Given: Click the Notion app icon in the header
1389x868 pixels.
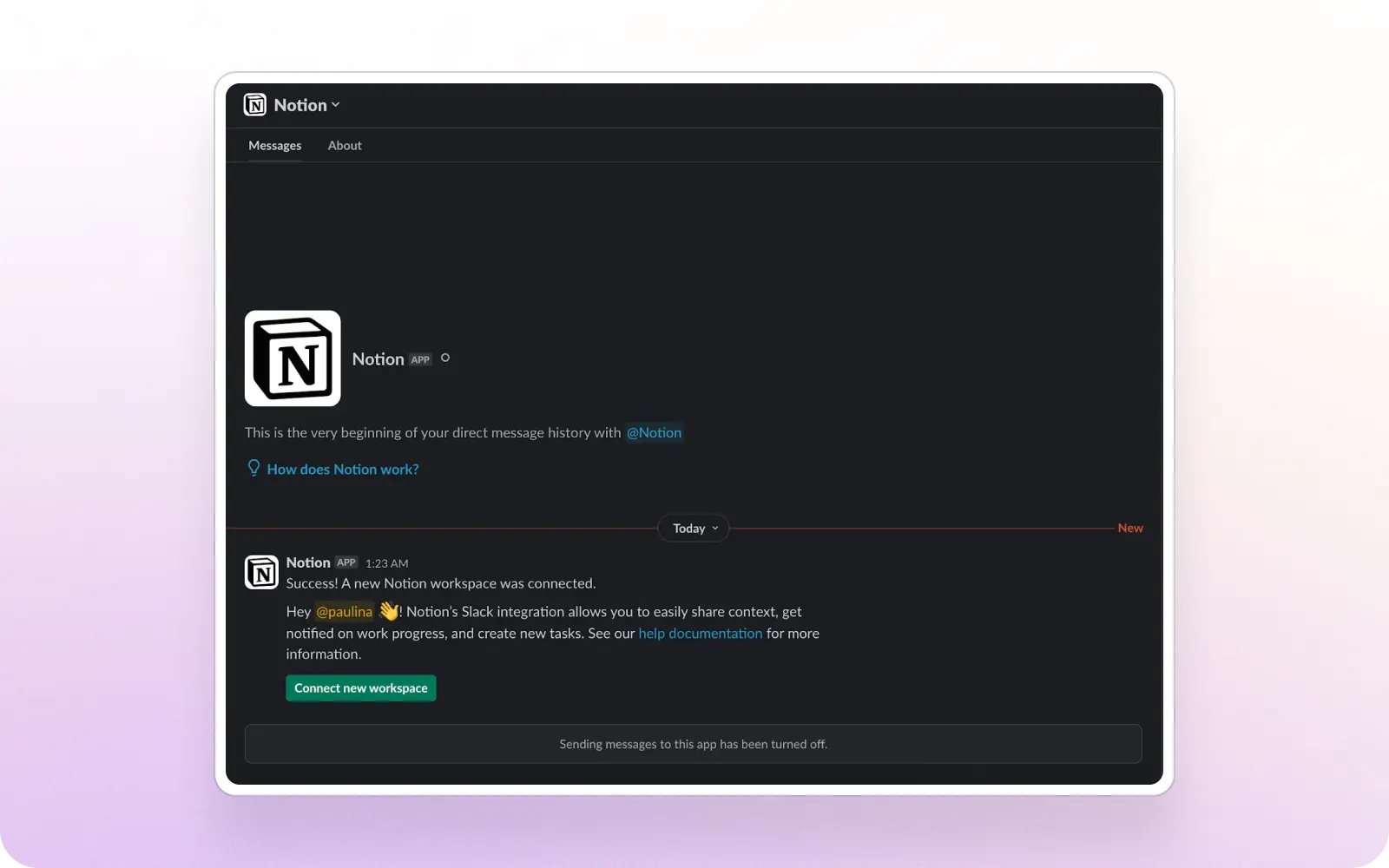Looking at the screenshot, I should 255,104.
